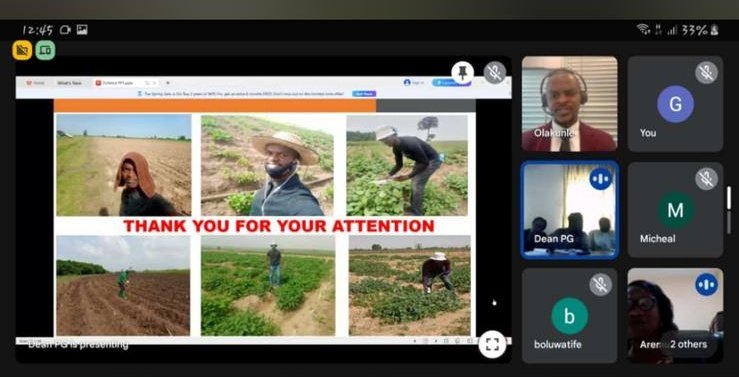The width and height of the screenshot is (739, 377).
Task: Select the You participant tile
Action: point(675,104)
